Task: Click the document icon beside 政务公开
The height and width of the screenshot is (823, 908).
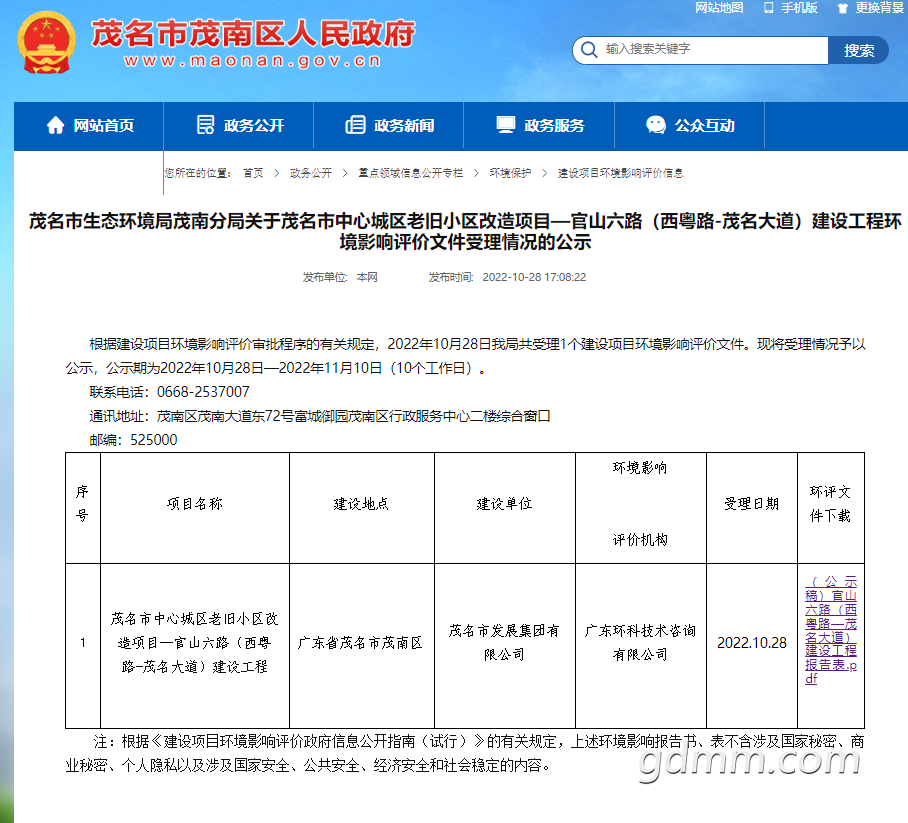Action: coord(206,125)
